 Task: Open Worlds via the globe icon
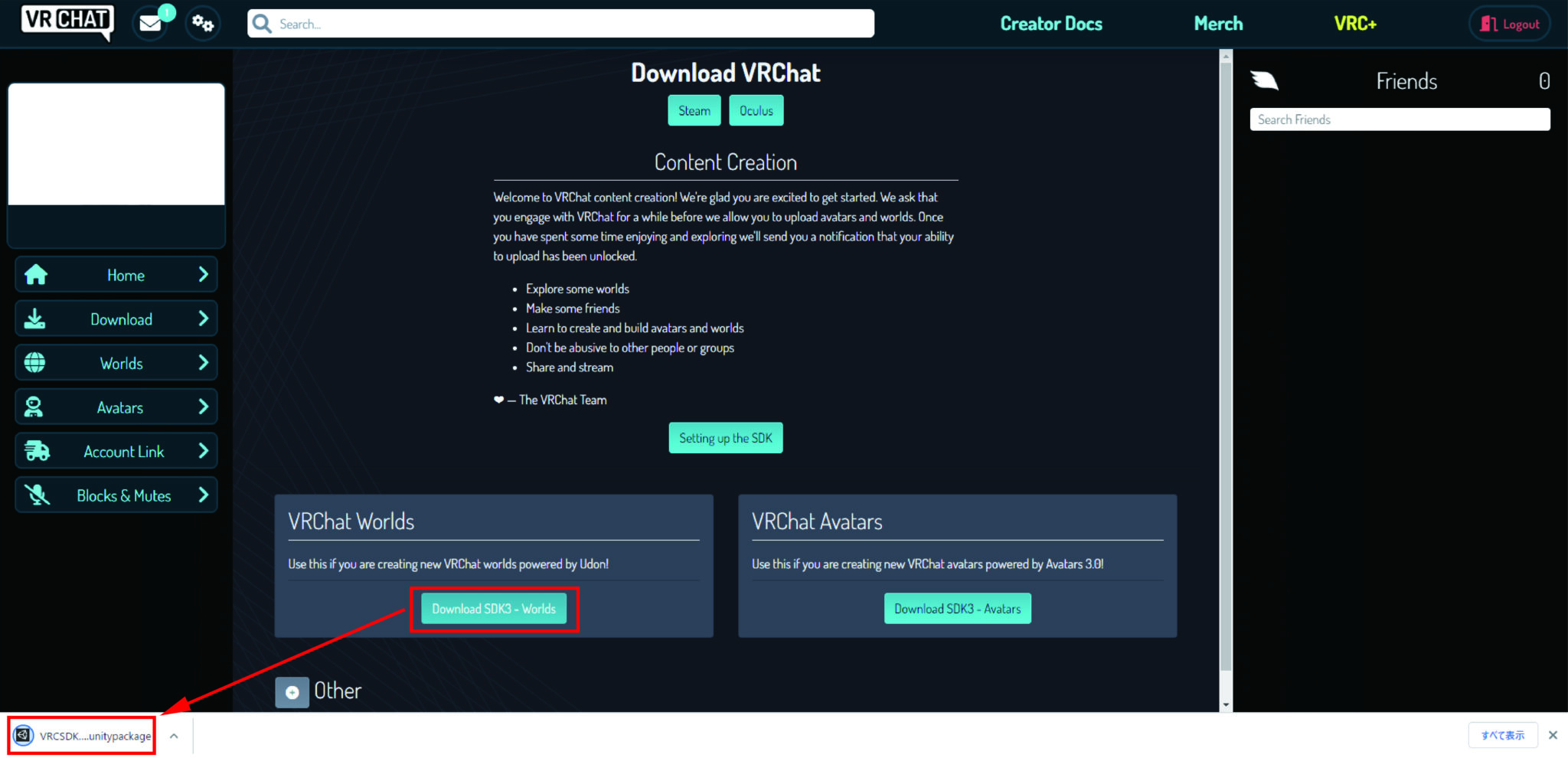tap(36, 362)
